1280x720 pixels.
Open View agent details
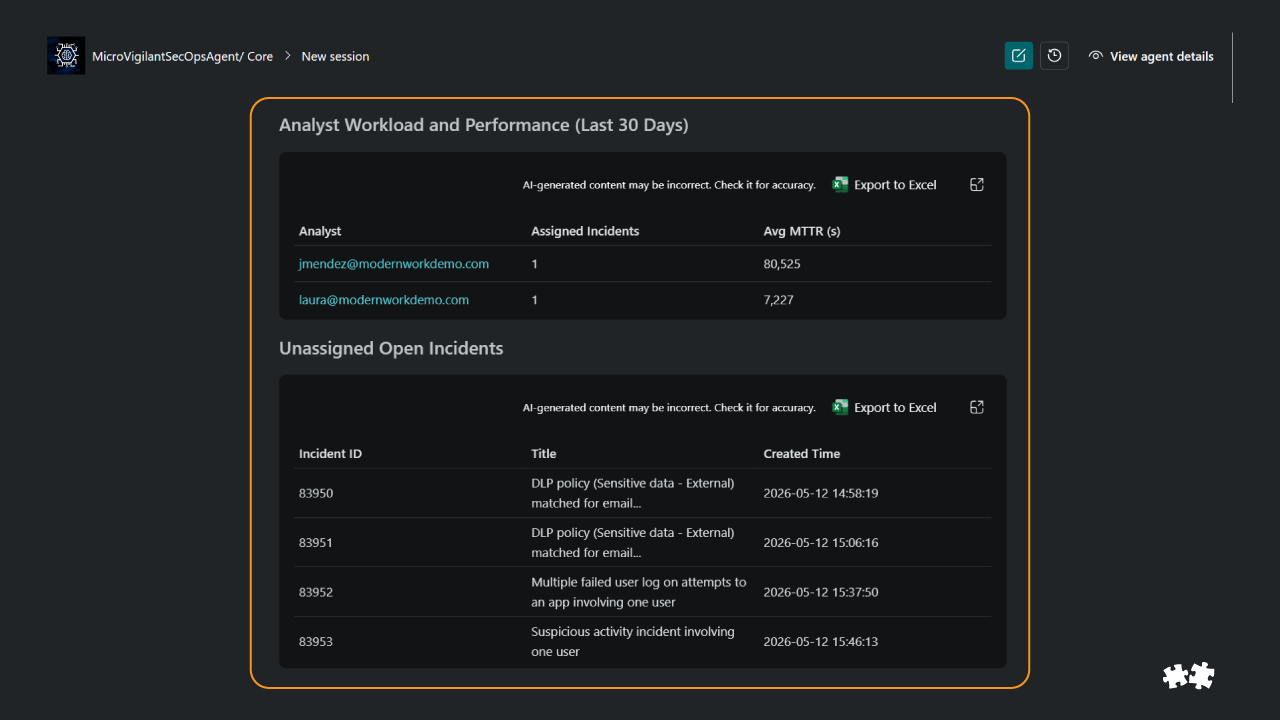pos(1151,56)
